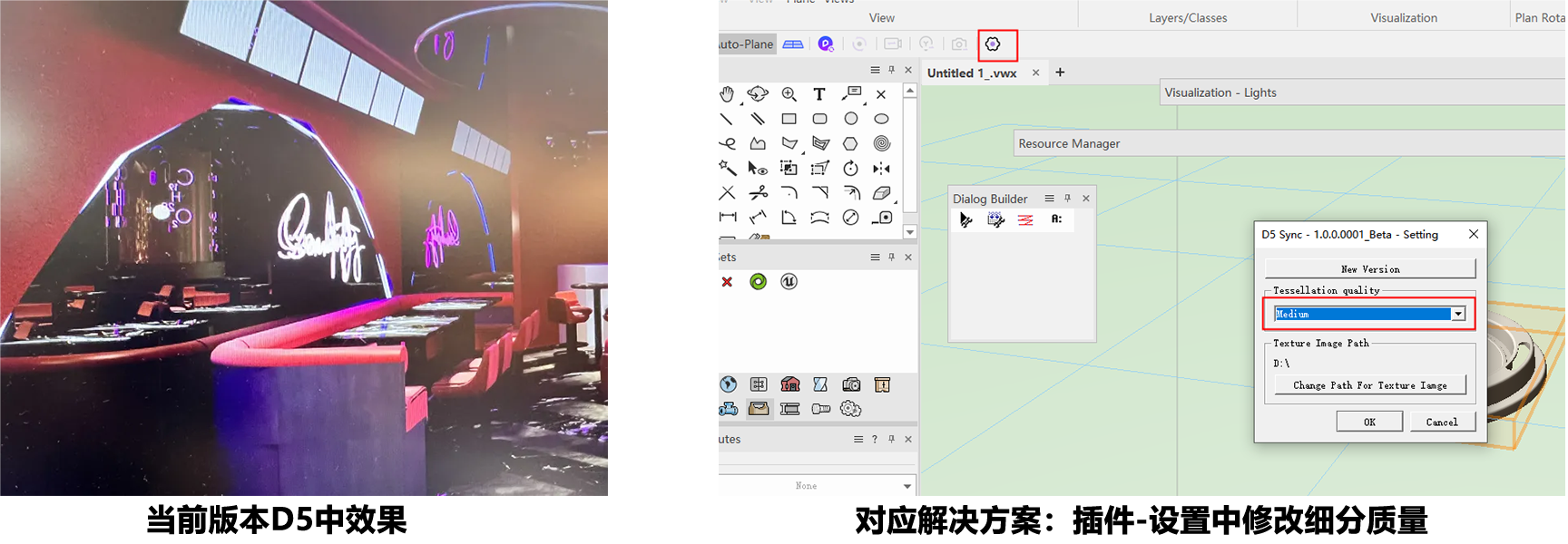This screenshot has height=544, width=1568.
Task: Select the Rotate tool
Action: [850, 168]
